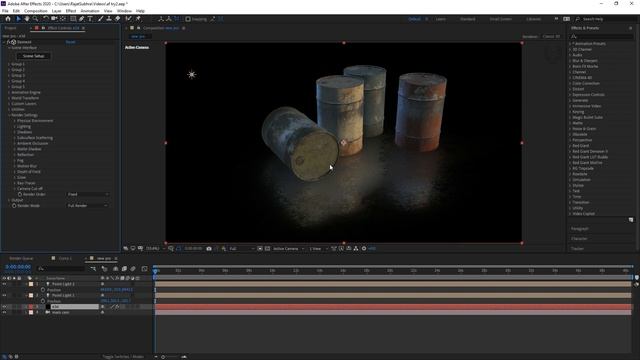Select the Pen tool
Screen dimensions: 640x360
coord(82,19)
